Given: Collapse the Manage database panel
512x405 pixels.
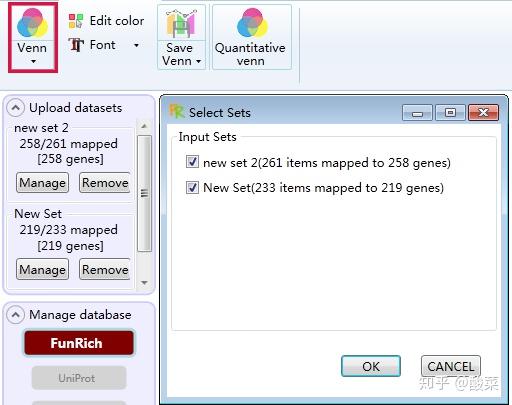Looking at the screenshot, I should click(x=15, y=315).
